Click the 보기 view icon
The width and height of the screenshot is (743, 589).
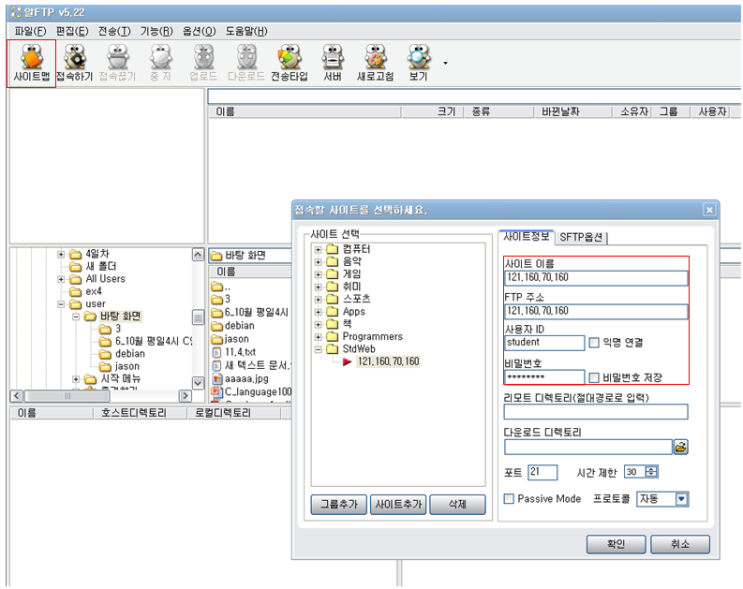[x=418, y=63]
